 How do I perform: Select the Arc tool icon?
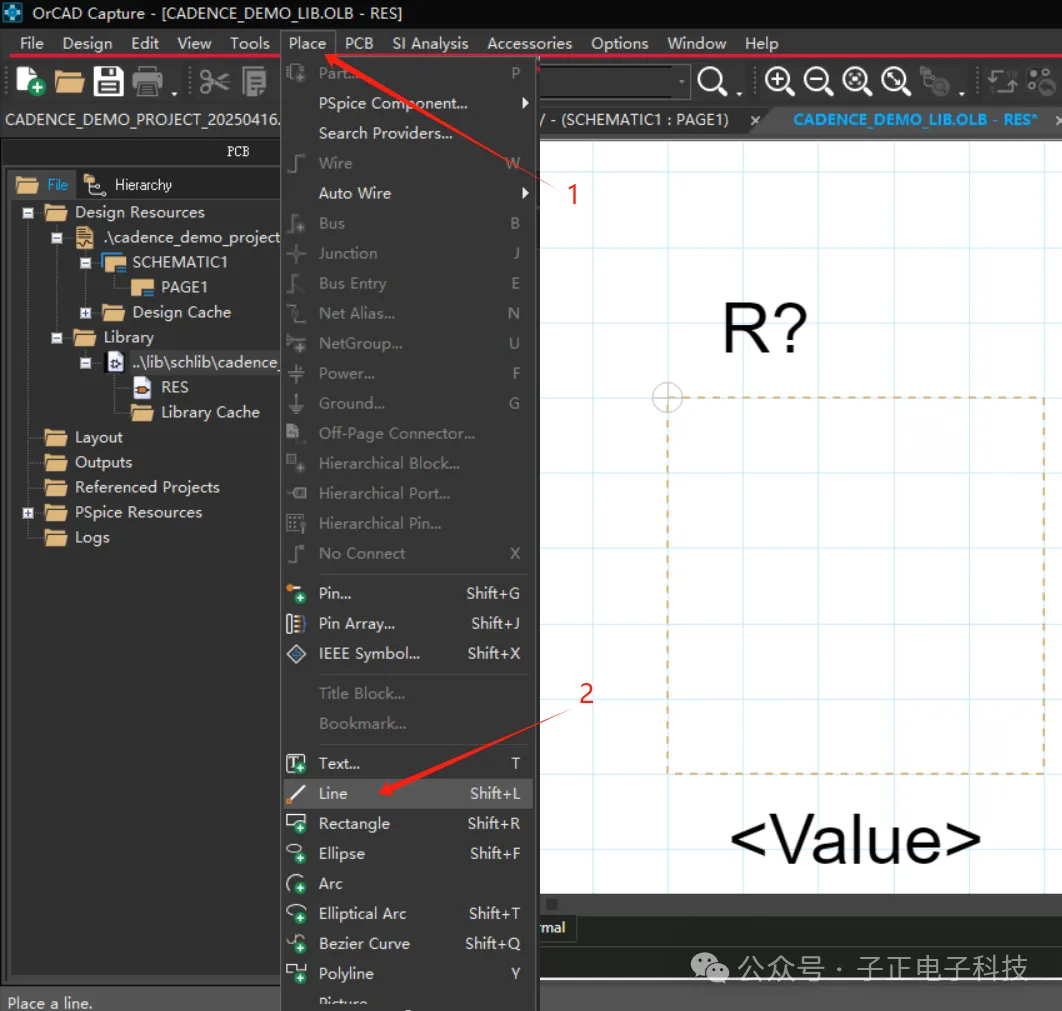click(296, 884)
